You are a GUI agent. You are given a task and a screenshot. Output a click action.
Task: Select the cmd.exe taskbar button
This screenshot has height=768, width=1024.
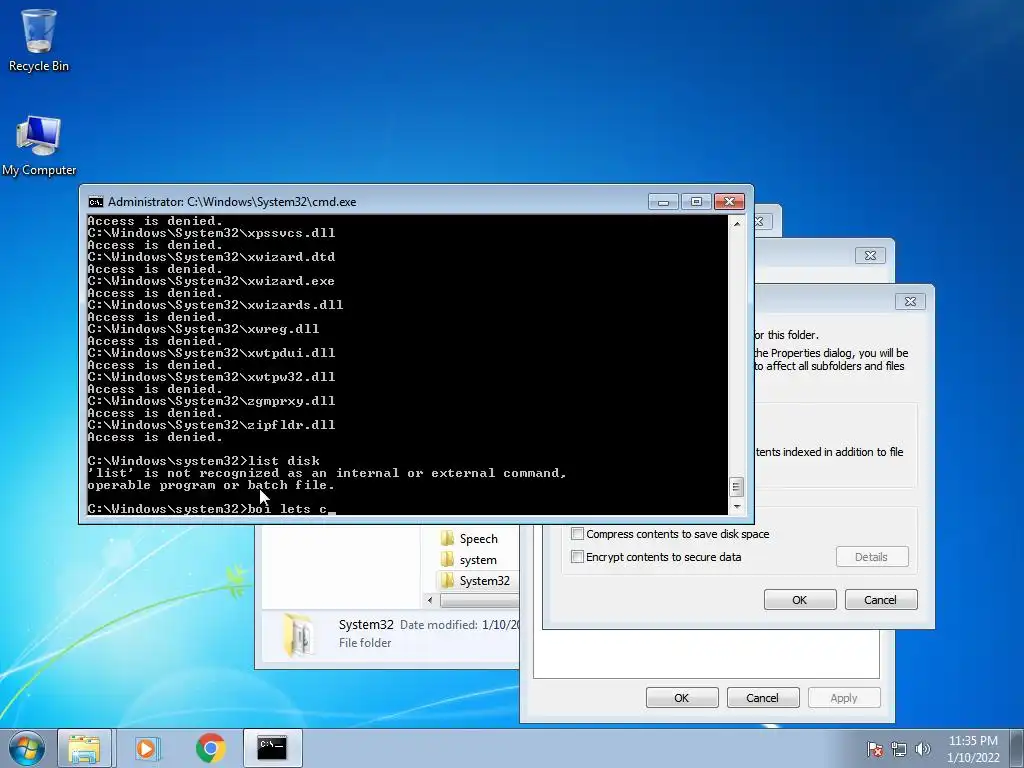[x=272, y=748]
